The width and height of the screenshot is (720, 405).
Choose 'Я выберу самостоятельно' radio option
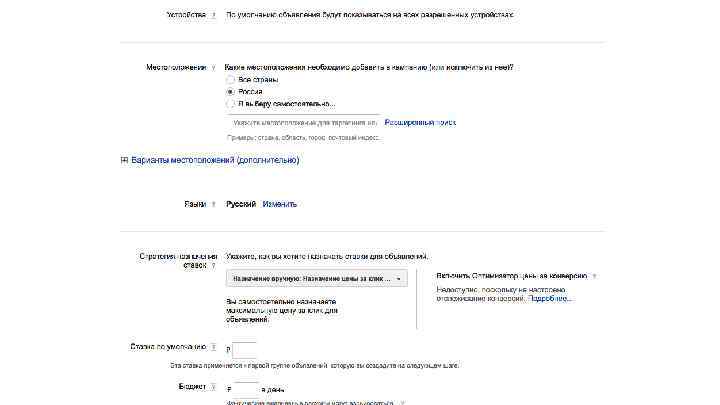coord(231,104)
